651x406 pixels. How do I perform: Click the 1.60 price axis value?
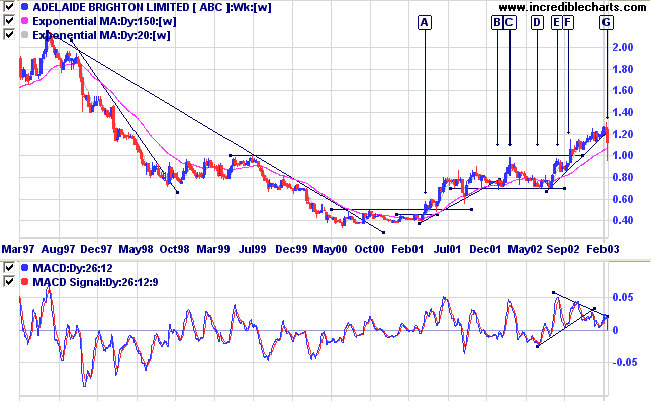623,90
